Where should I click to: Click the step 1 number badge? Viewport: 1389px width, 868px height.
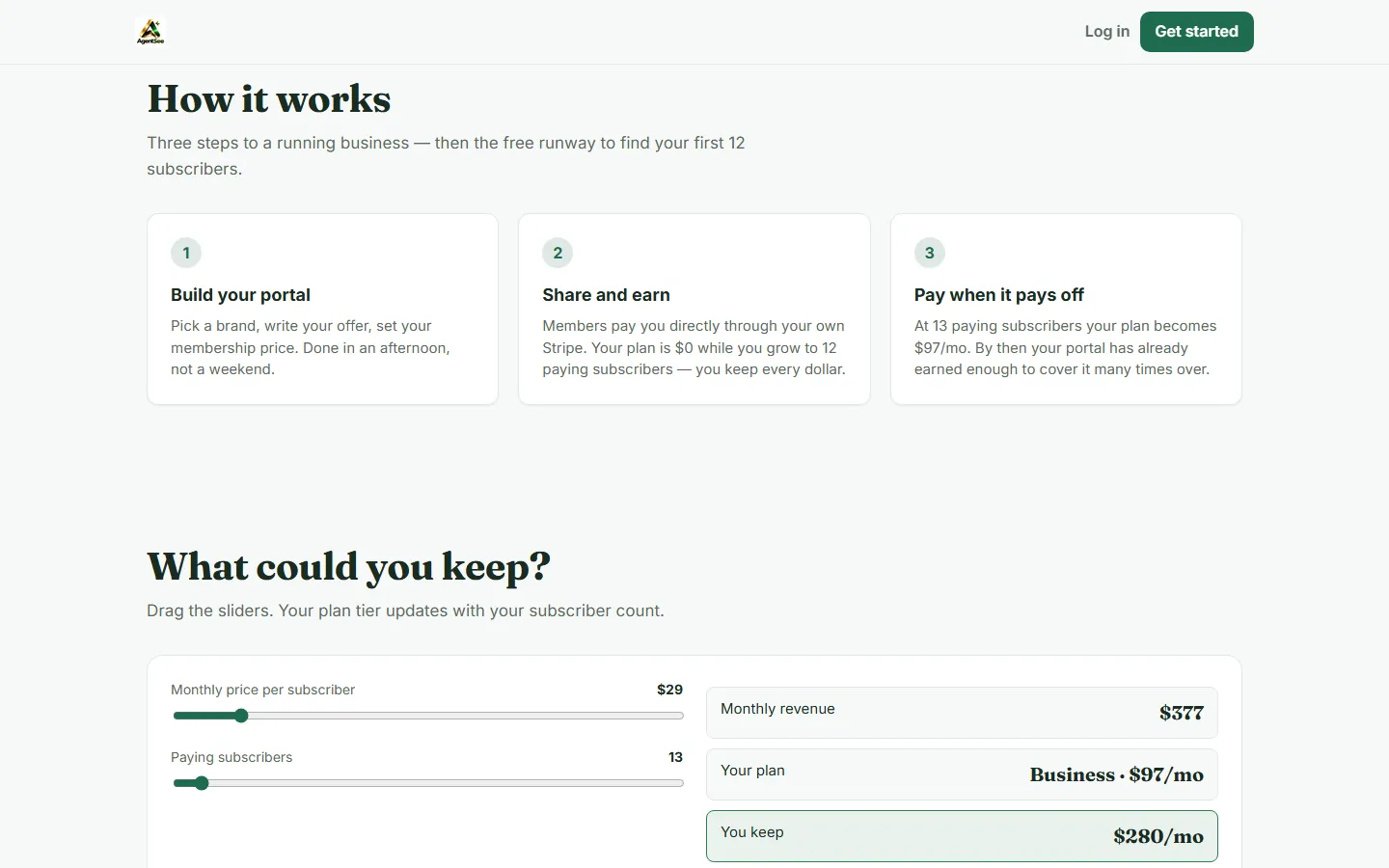[186, 253]
